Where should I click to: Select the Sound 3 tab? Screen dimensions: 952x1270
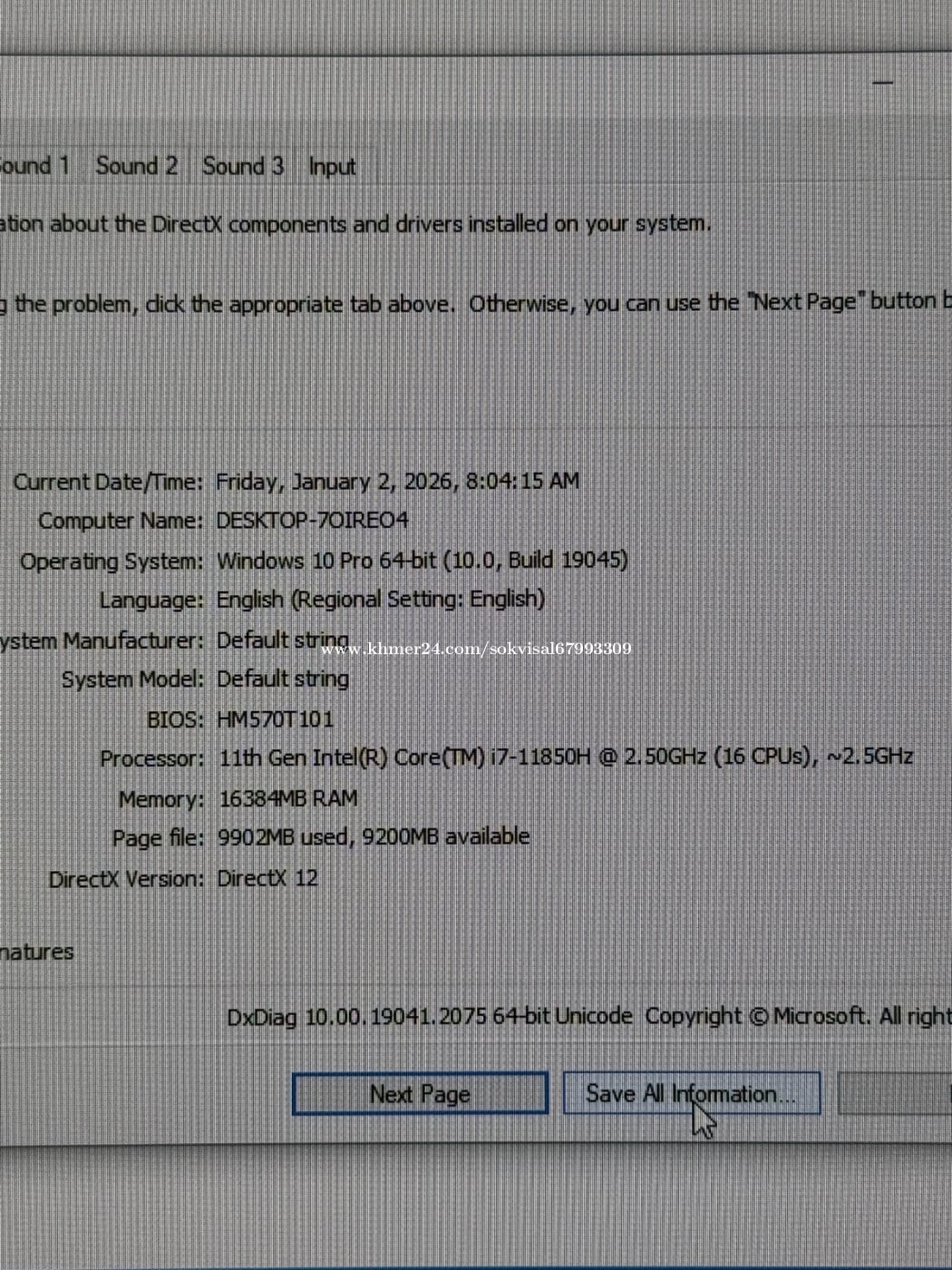242,166
